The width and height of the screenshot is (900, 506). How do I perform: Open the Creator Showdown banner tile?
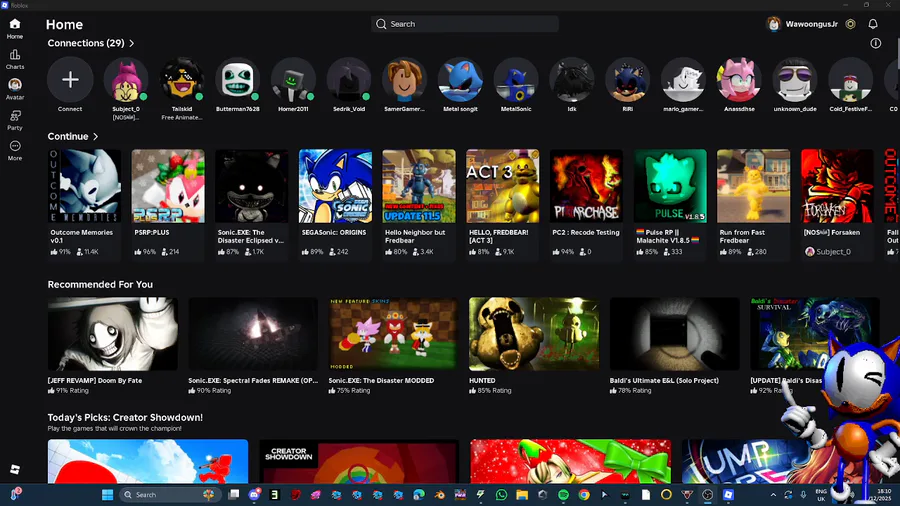coord(359,462)
